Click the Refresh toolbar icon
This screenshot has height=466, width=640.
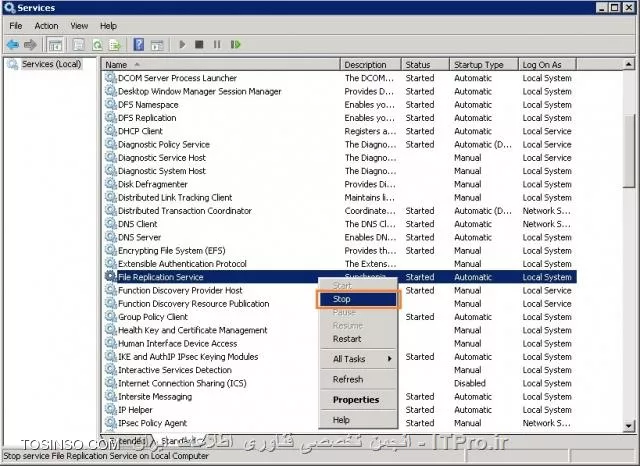pyautogui.click(x=97, y=44)
